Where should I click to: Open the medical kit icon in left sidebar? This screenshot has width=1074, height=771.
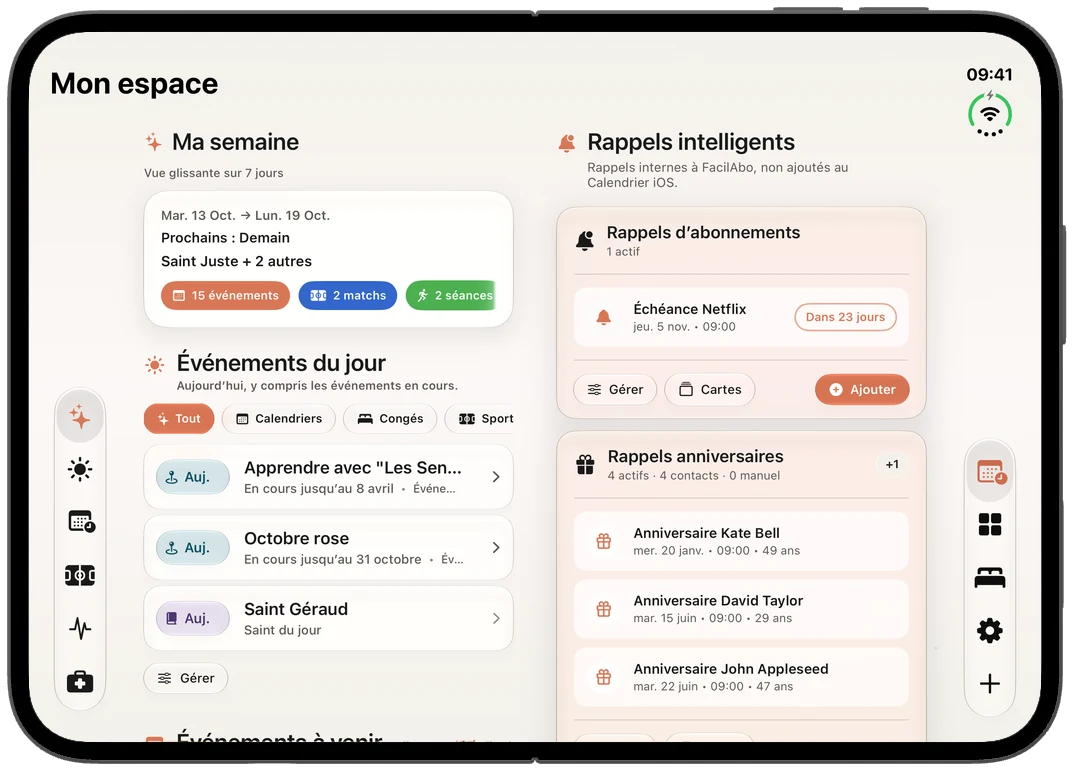[80, 681]
